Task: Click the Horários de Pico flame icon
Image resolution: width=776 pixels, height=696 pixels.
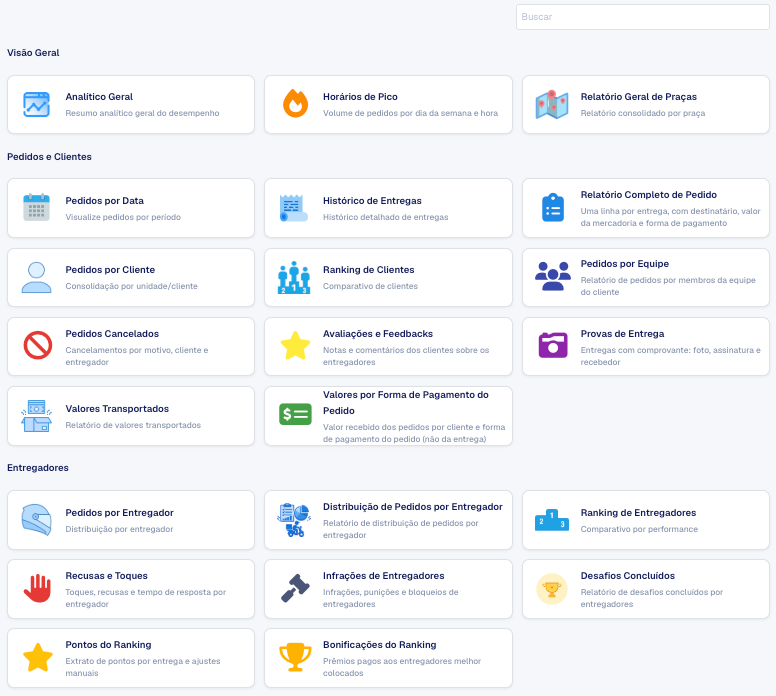Action: [295, 103]
